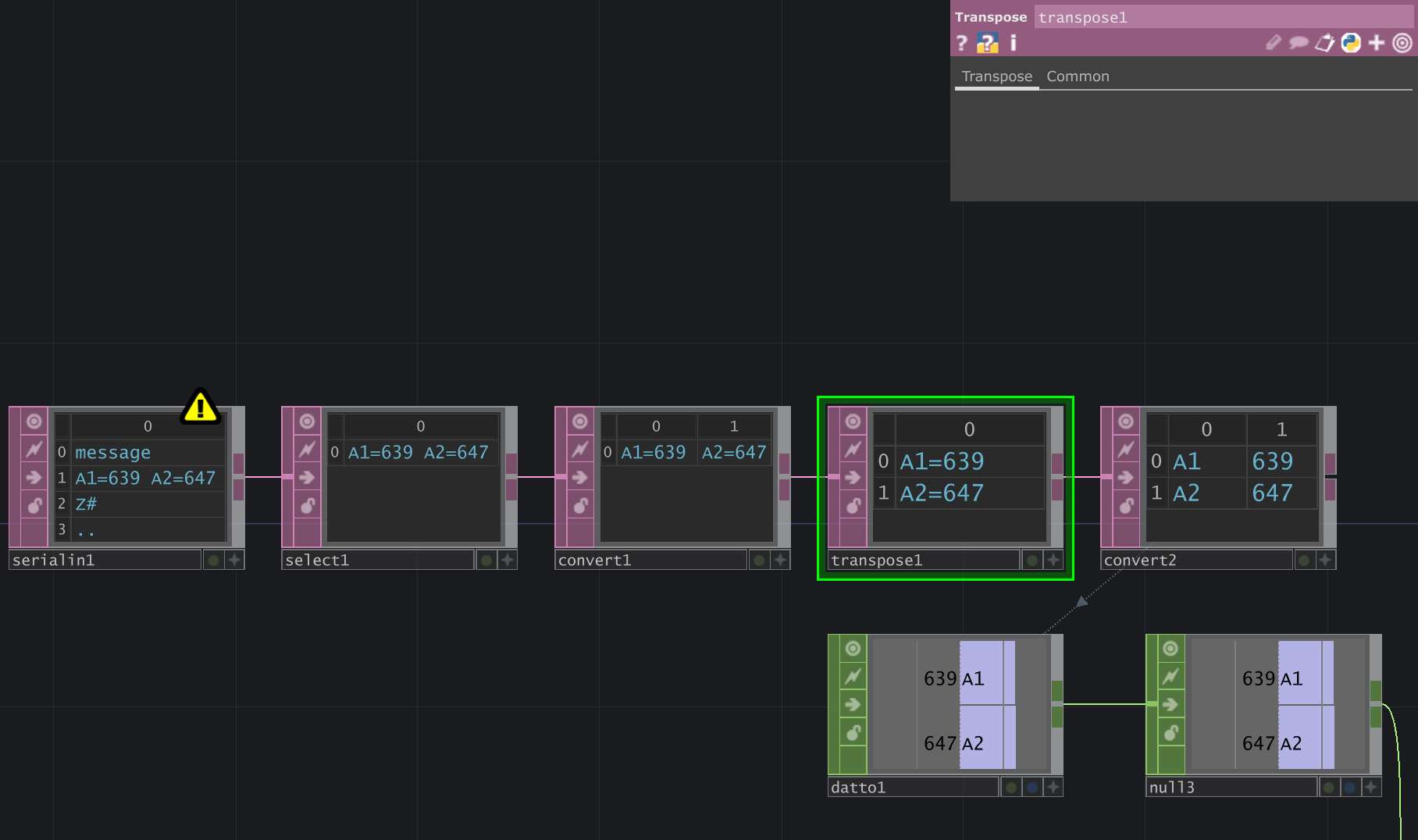Toggle bypass arrow flag on transpose1
The image size is (1418, 840).
tap(853, 477)
